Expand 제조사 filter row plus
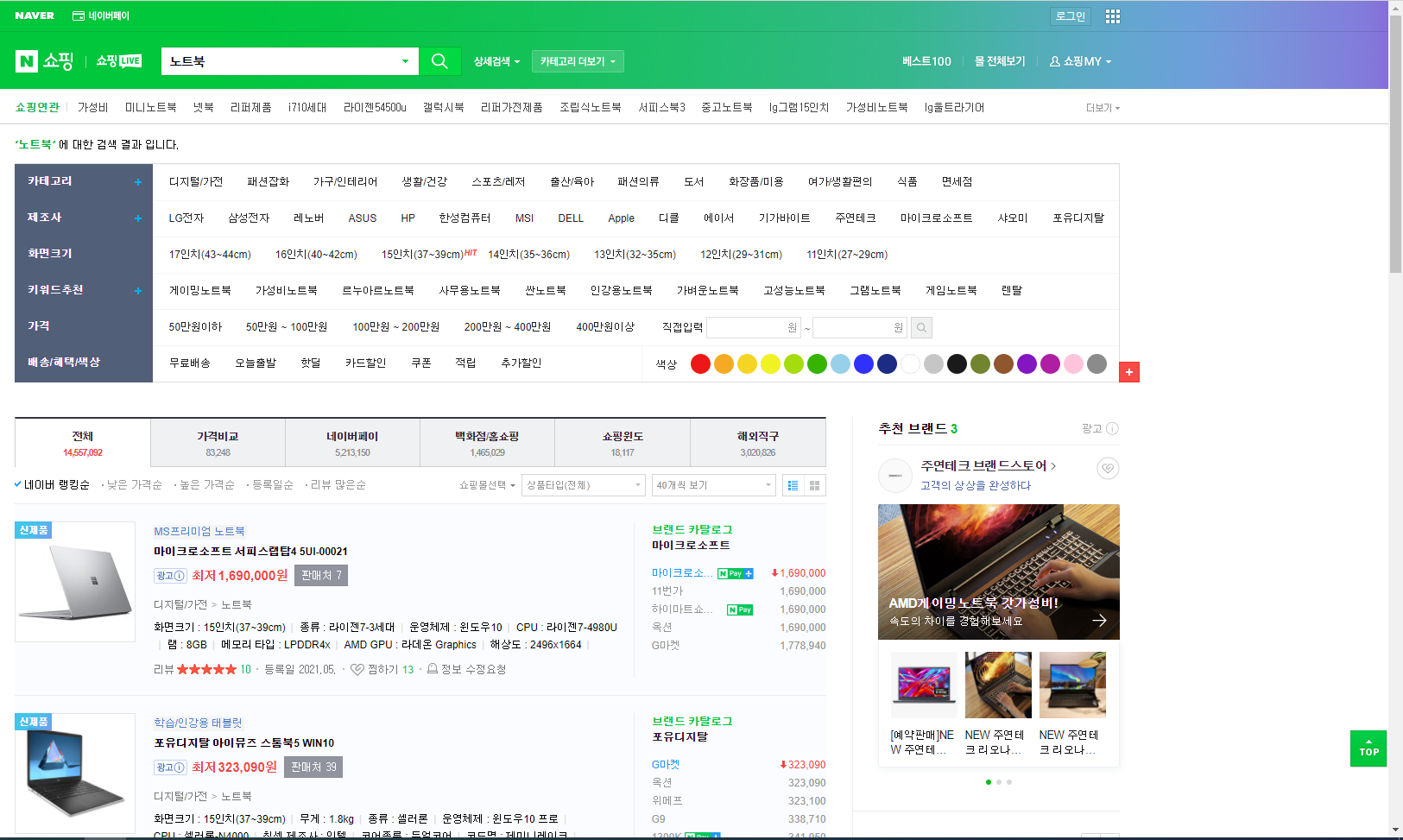The image size is (1403, 840). pyautogui.click(x=137, y=218)
